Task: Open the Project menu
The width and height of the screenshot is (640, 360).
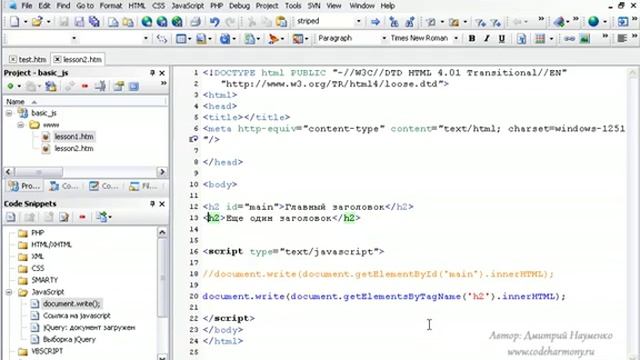Action: click(x=267, y=6)
